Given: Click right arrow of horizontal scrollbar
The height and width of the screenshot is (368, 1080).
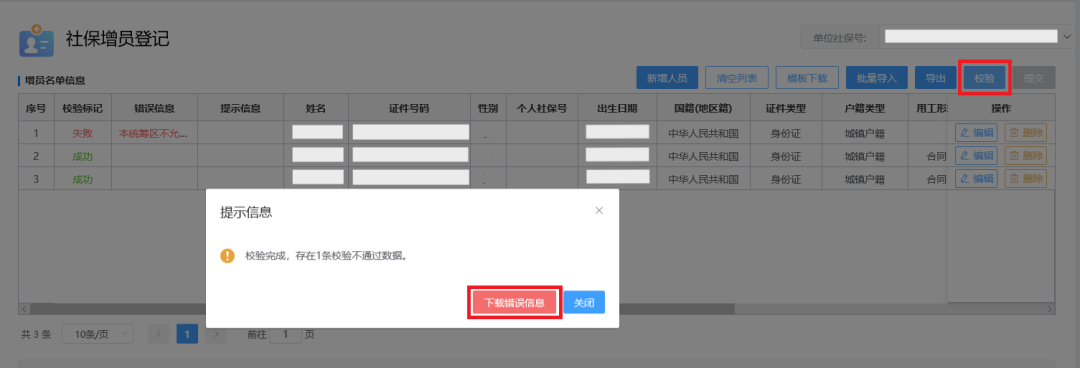Looking at the screenshot, I should 1050,309.
